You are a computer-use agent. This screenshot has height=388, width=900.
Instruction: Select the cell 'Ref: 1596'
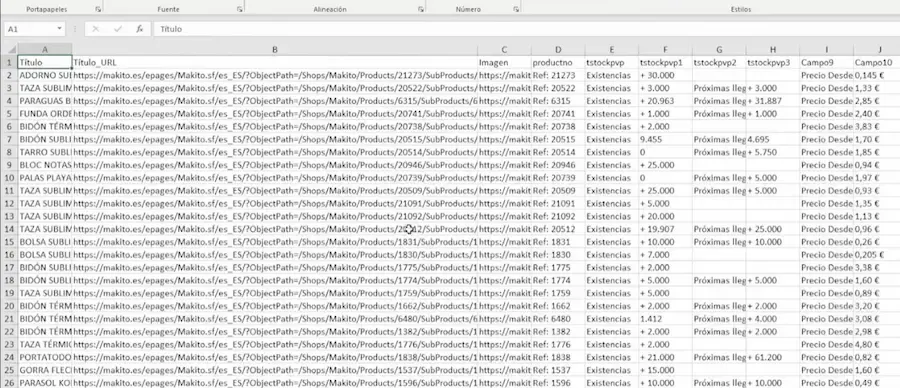(558, 383)
